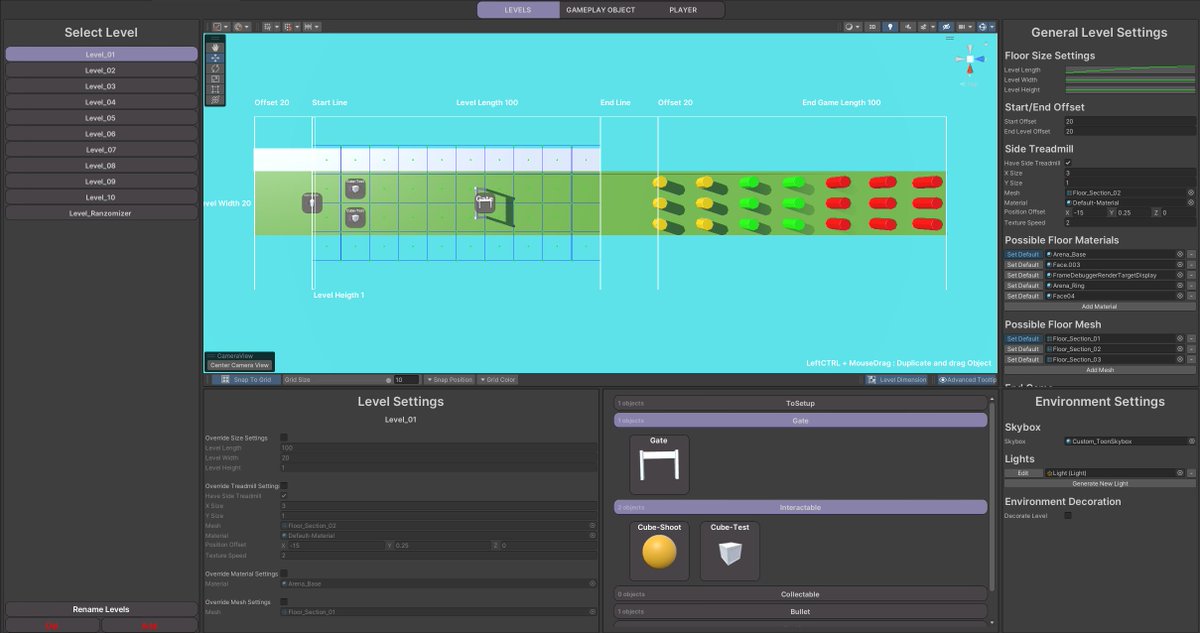Open scene effects (fx) dropdown
This screenshot has width=1200, height=633.
[x=926, y=27]
